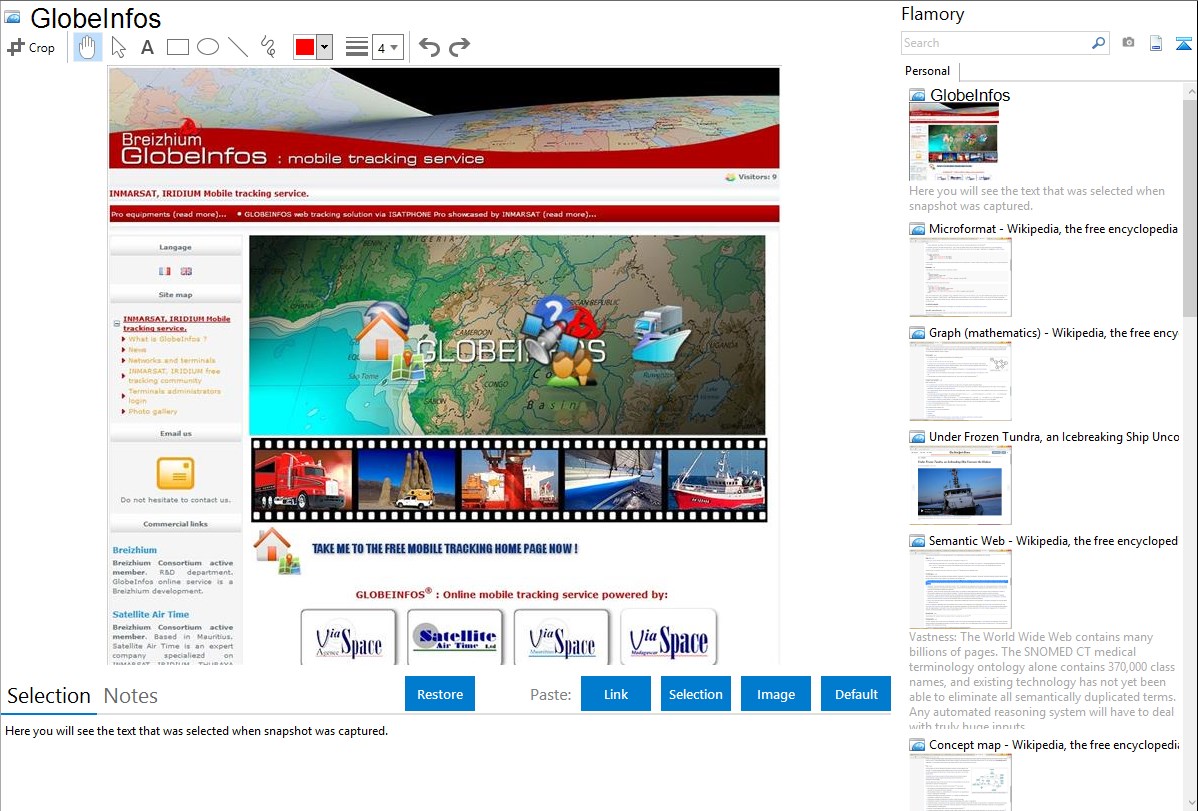The image size is (1198, 811).
Task: Click the icon beside Graph (mathematics) title
Action: pyautogui.click(x=917, y=333)
